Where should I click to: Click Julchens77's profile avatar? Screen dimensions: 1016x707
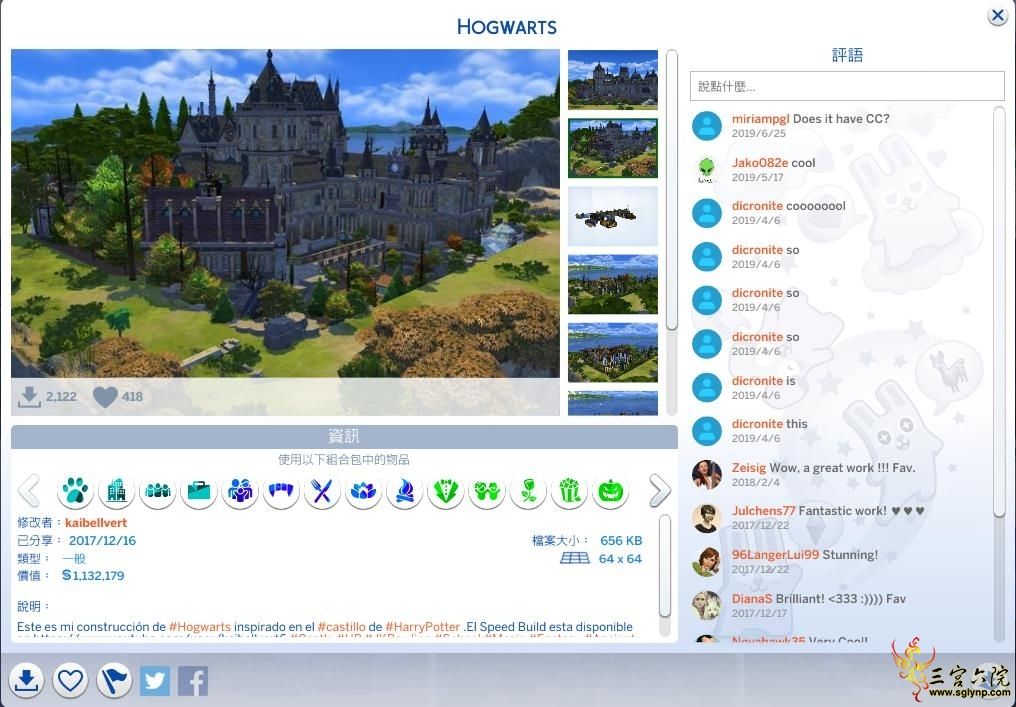pos(707,518)
